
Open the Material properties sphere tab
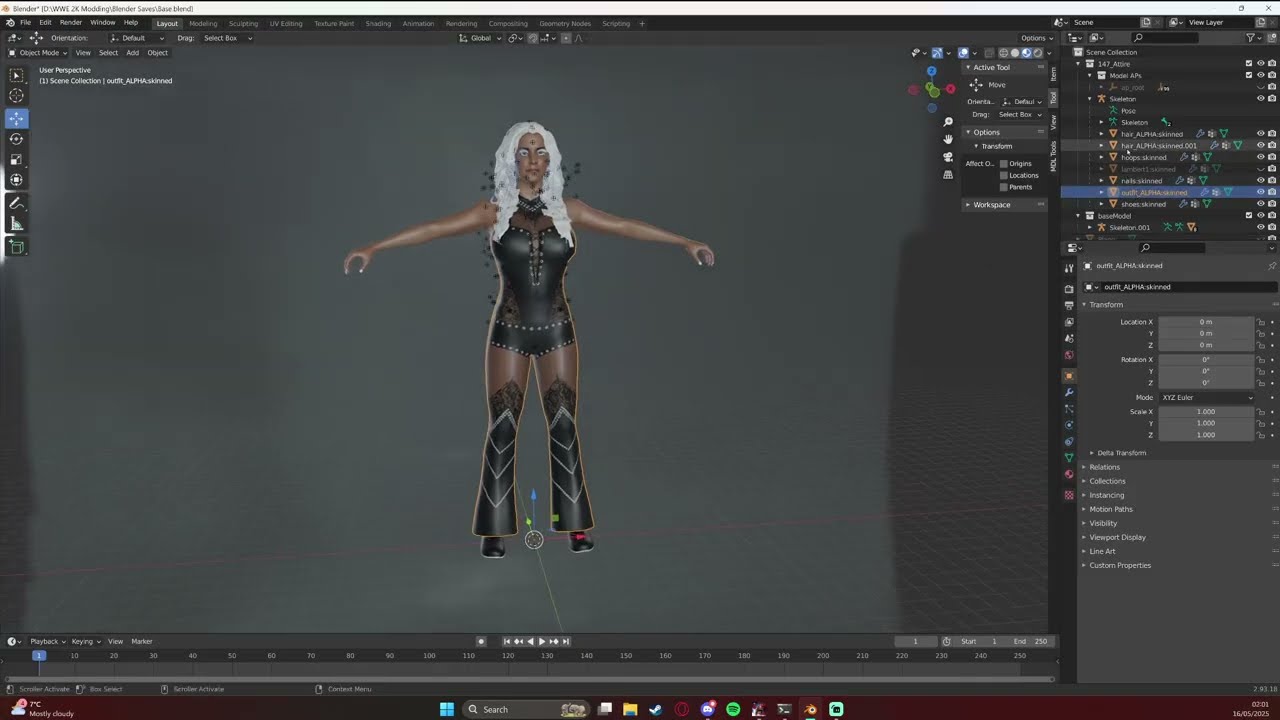[x=1069, y=474]
